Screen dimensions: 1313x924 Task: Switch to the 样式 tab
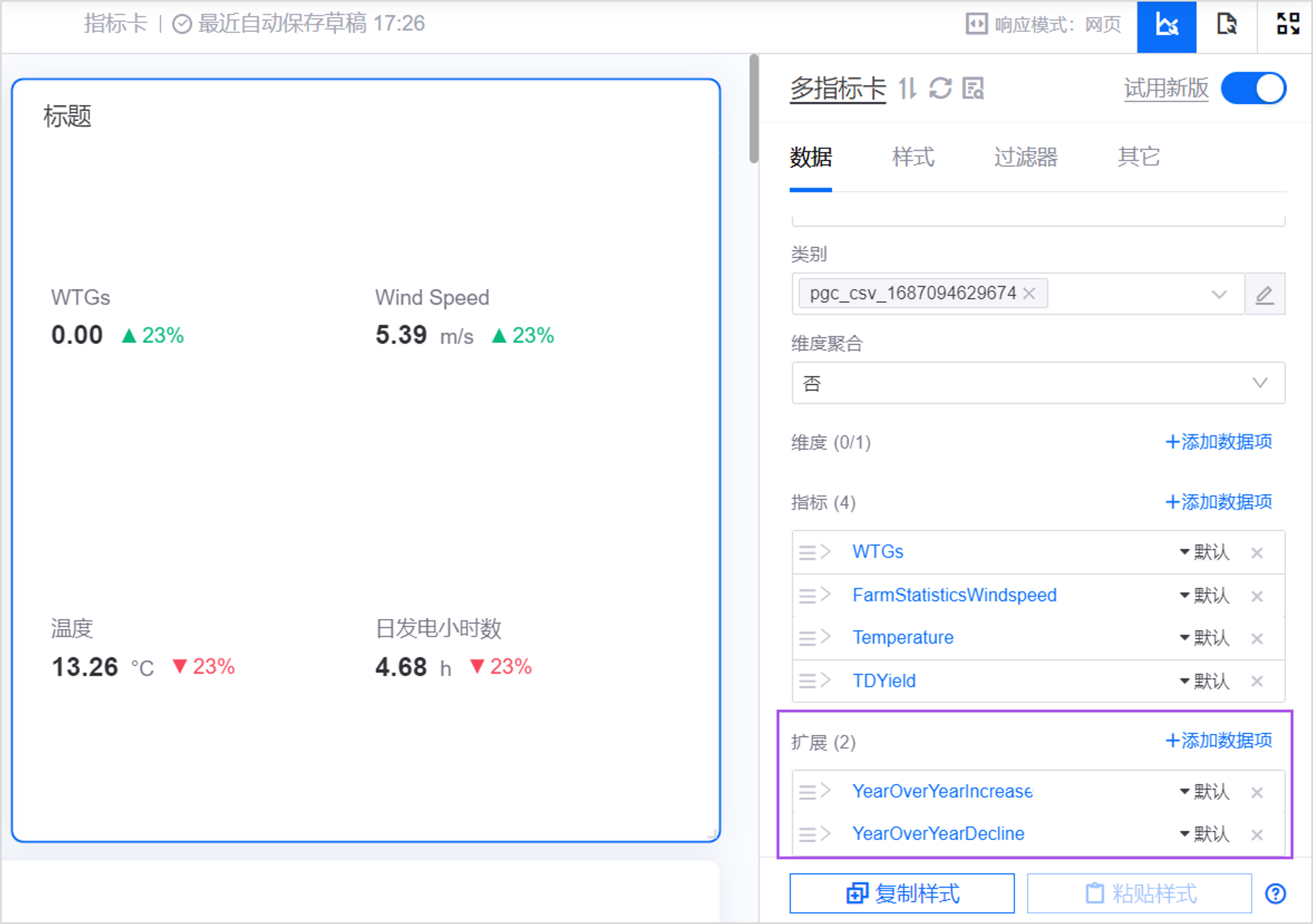coord(913,157)
